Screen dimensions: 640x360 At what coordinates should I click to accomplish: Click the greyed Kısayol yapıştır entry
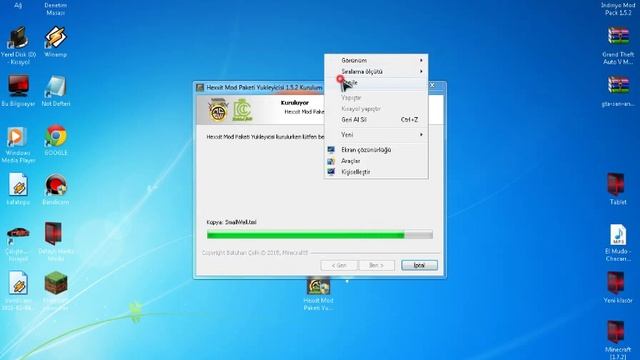click(376, 109)
